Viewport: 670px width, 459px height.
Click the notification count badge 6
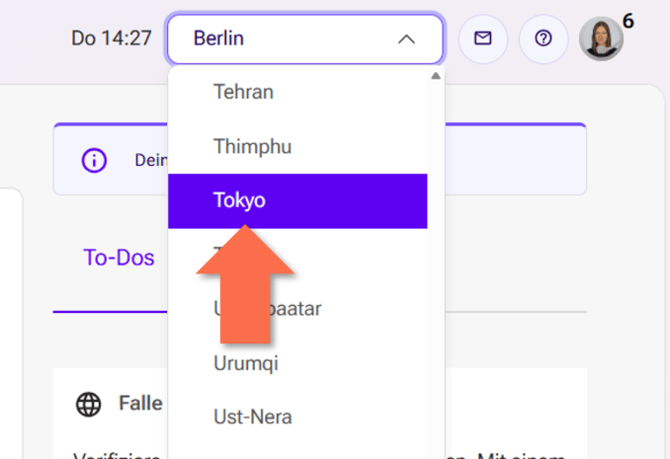628,20
